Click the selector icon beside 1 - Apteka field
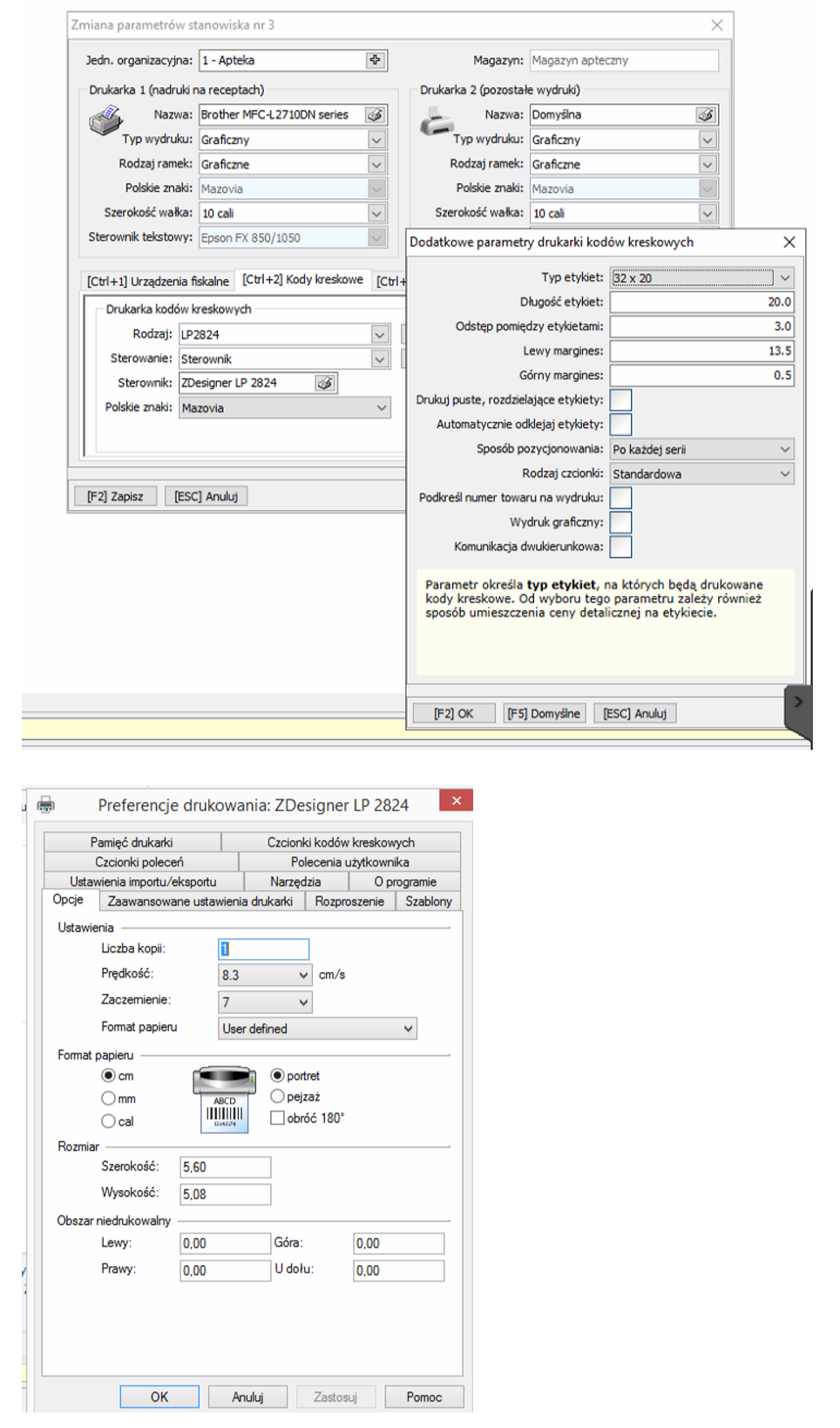The height and width of the screenshot is (1428, 840). coord(376,60)
